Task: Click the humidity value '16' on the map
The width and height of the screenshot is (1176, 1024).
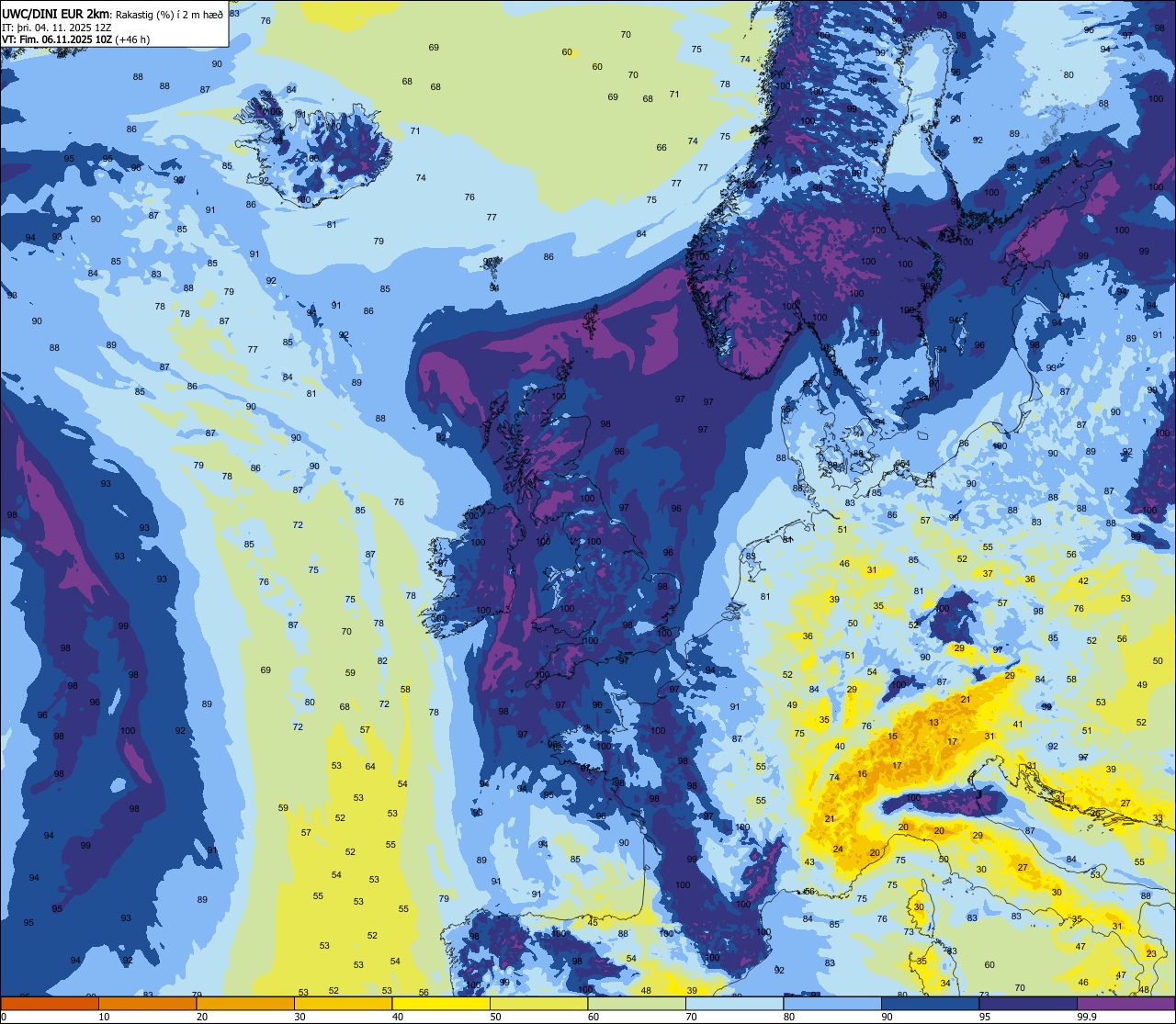Action: click(x=862, y=774)
